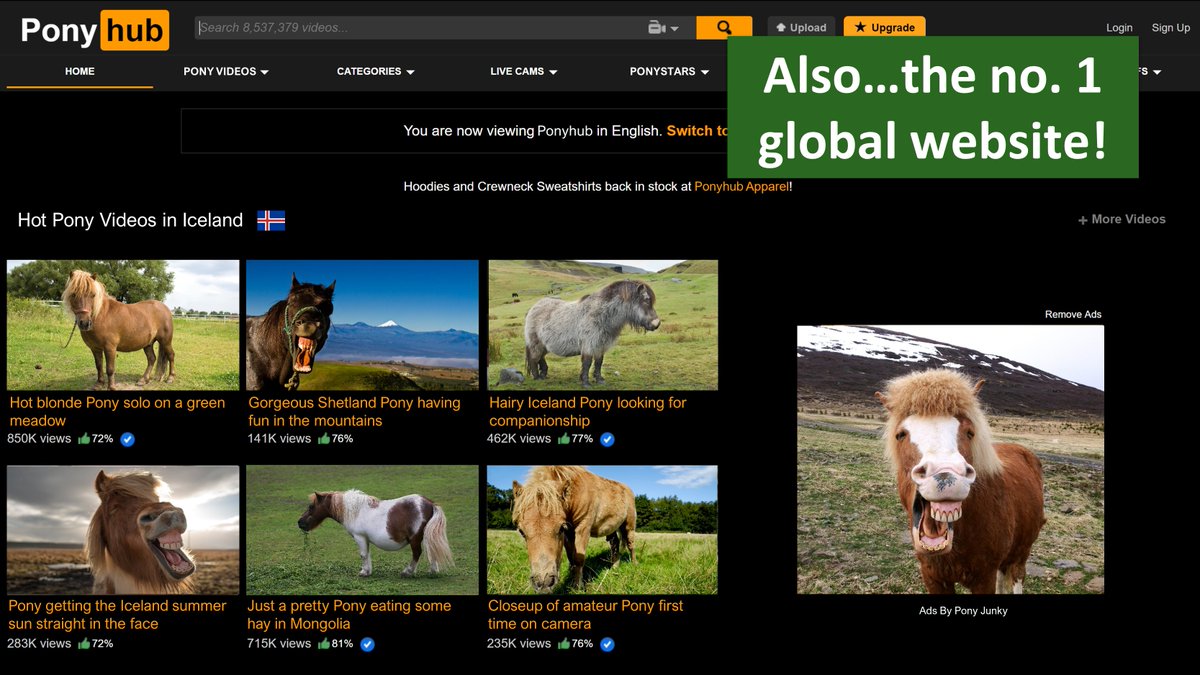Image resolution: width=1200 pixels, height=675 pixels.
Task: Click the Iceland flag beside the heading
Action: [x=268, y=220]
